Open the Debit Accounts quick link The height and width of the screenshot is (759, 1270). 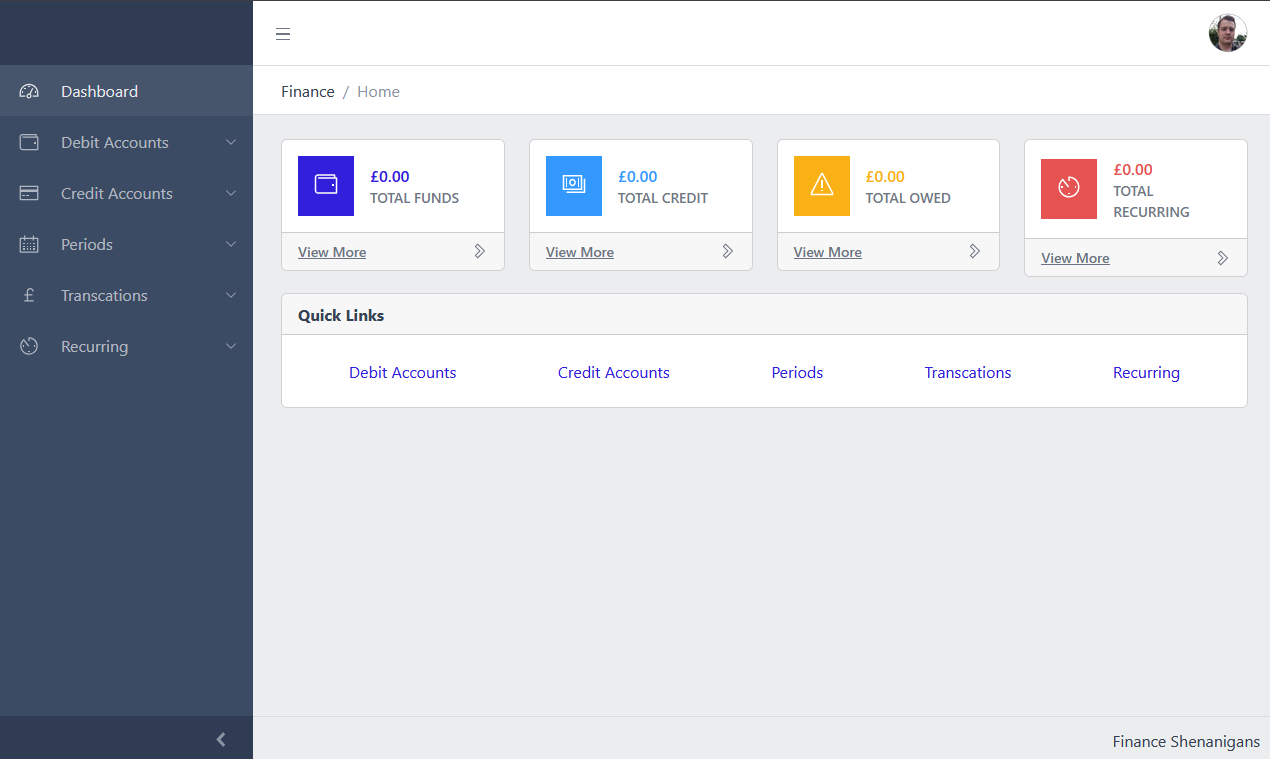402,372
